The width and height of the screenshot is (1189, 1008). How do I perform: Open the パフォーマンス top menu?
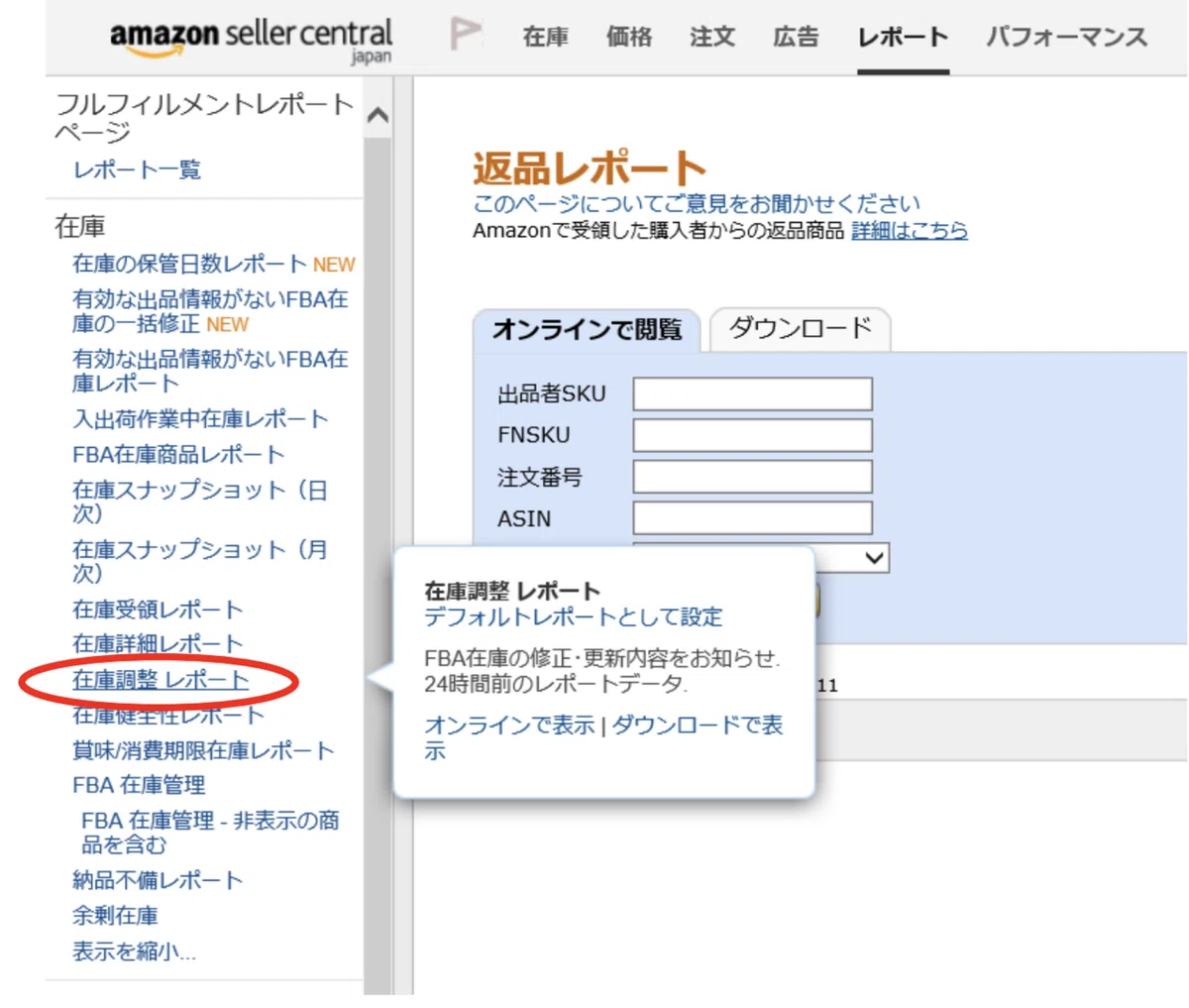tap(1066, 38)
